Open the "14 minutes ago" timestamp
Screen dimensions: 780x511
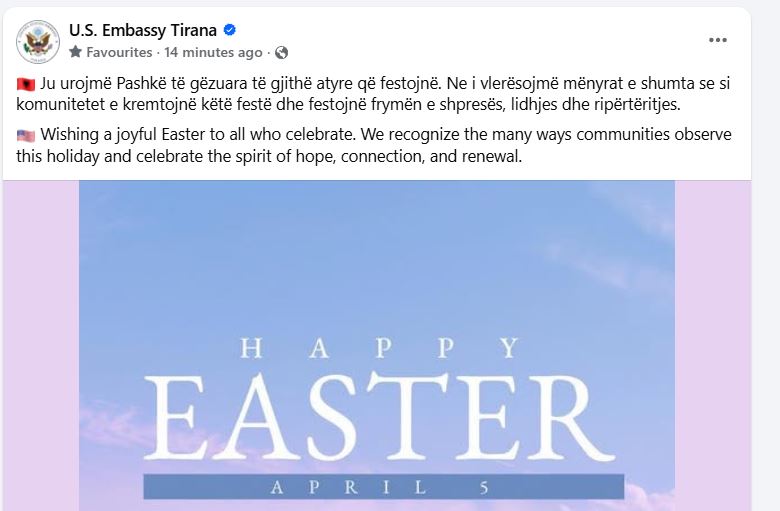point(213,52)
